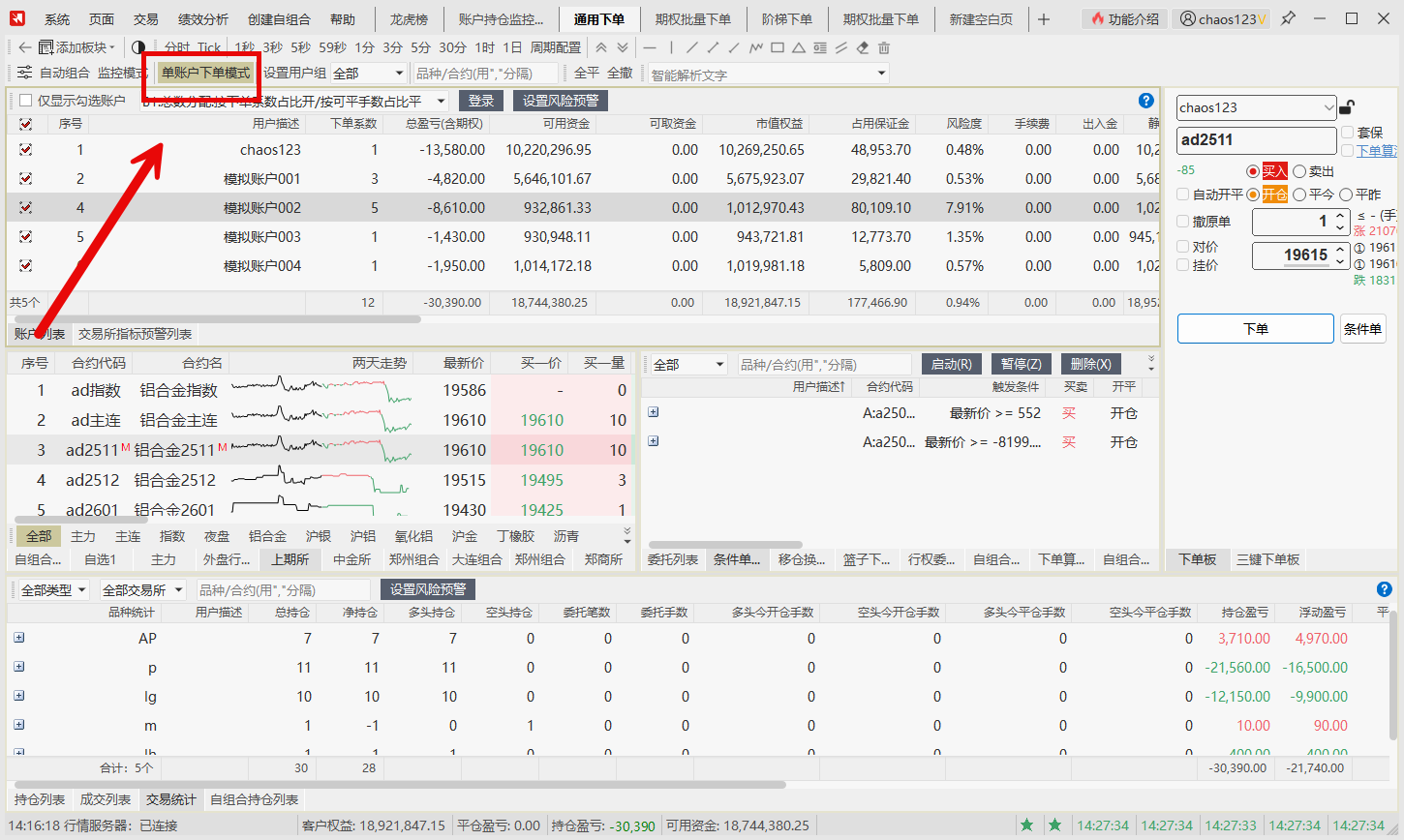Select the 卖出 sell radio button
The image size is (1404, 840).
1299,171
